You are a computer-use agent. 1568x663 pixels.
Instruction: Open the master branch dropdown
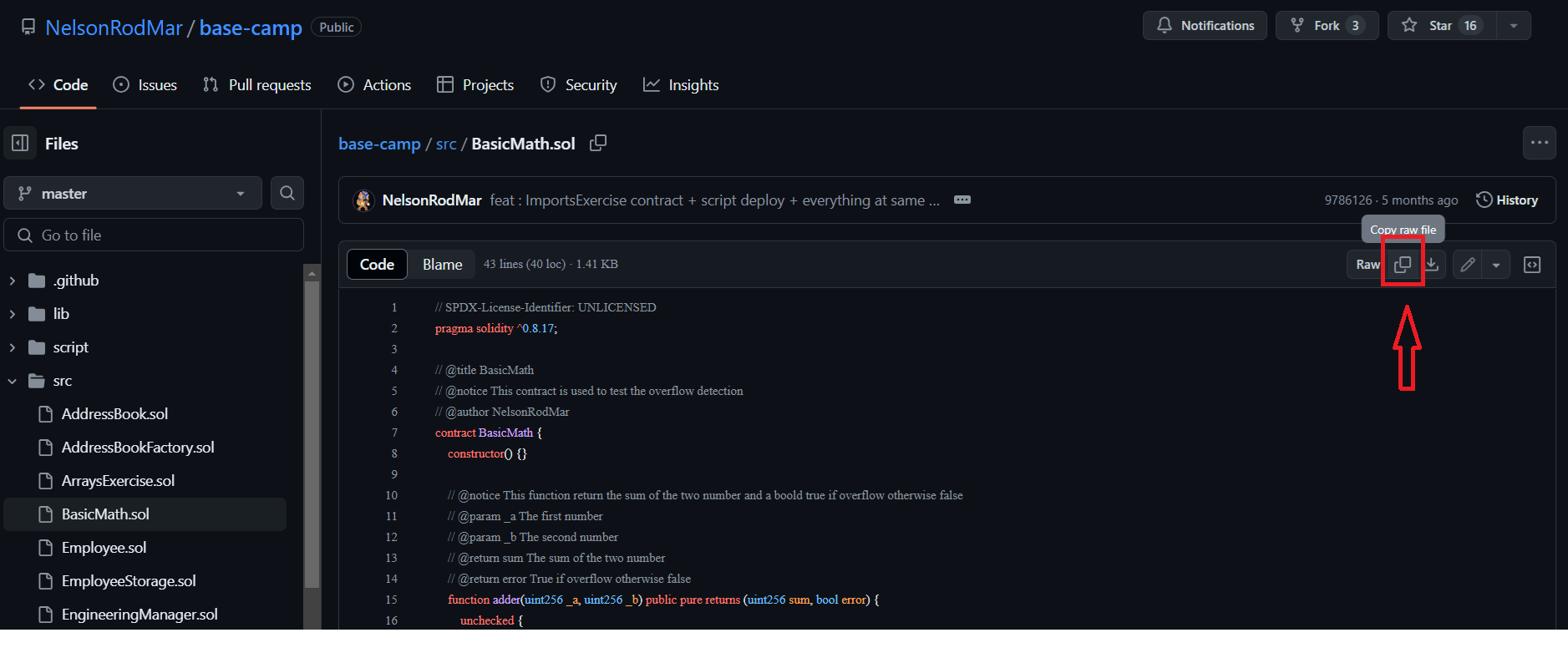(x=133, y=193)
